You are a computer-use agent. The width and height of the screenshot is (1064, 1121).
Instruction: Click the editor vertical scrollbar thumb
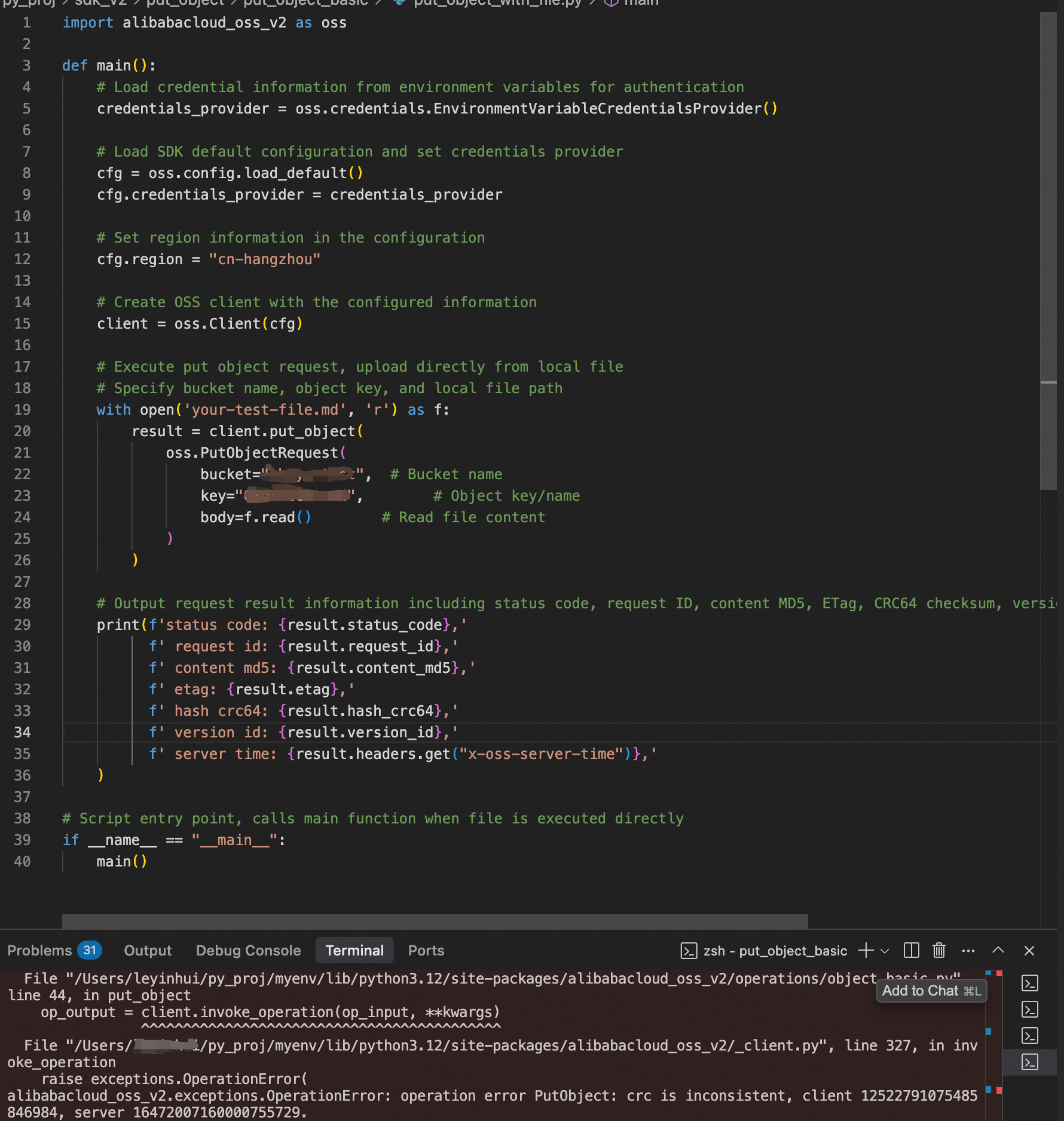pos(1048,251)
